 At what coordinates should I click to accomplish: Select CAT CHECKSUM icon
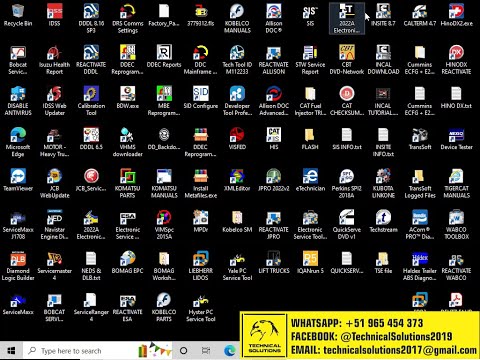[x=347, y=101]
